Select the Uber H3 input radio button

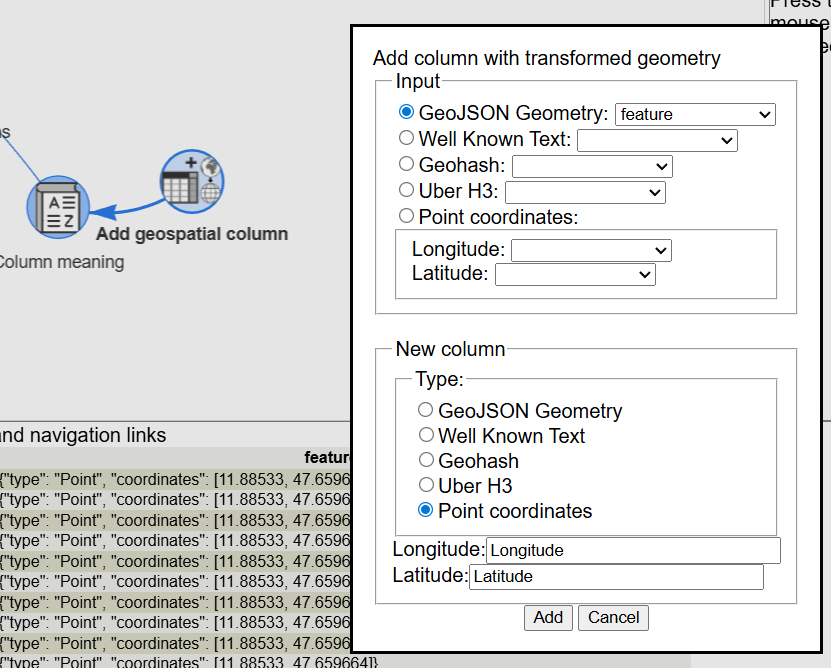(406, 190)
